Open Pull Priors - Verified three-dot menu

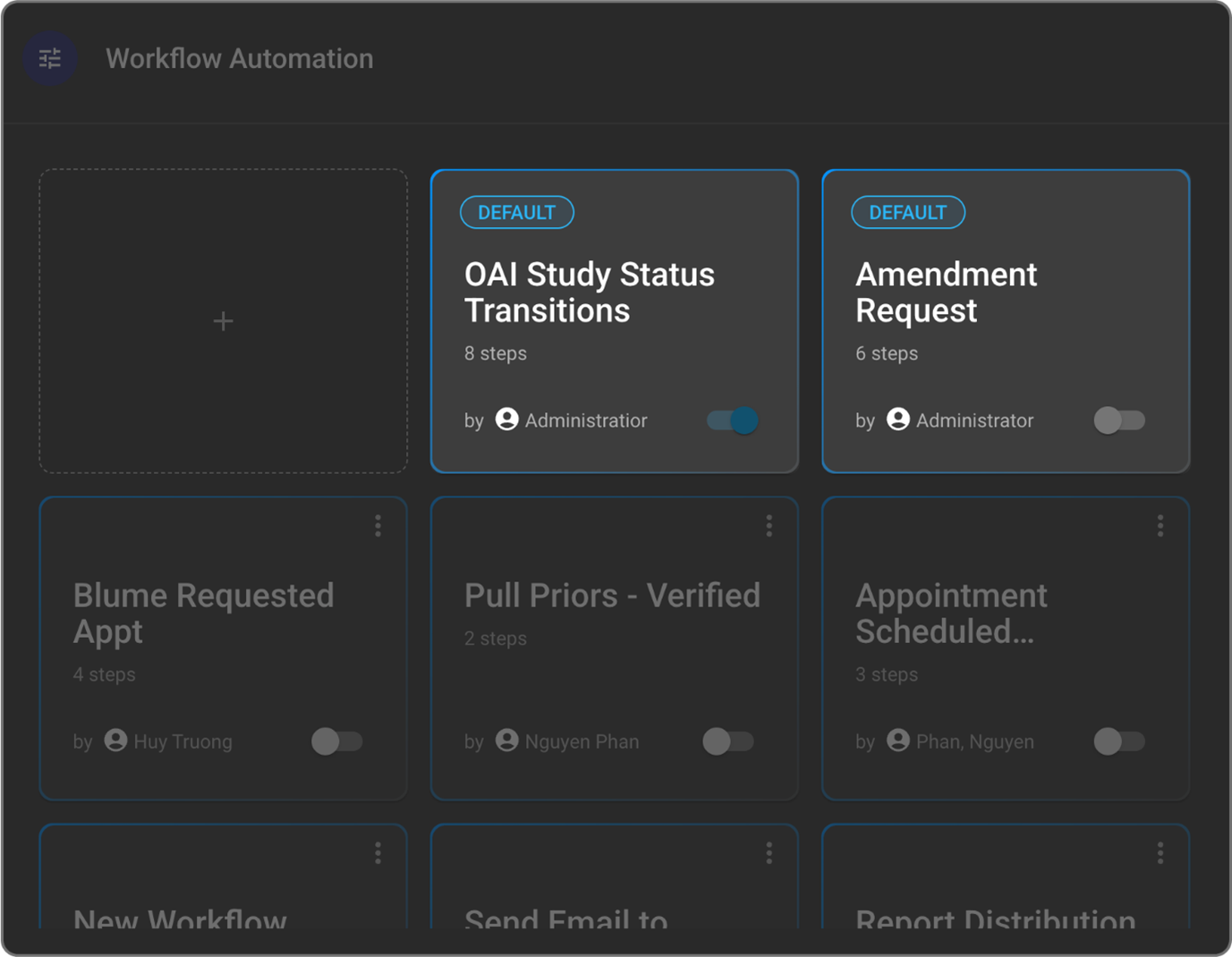[769, 526]
